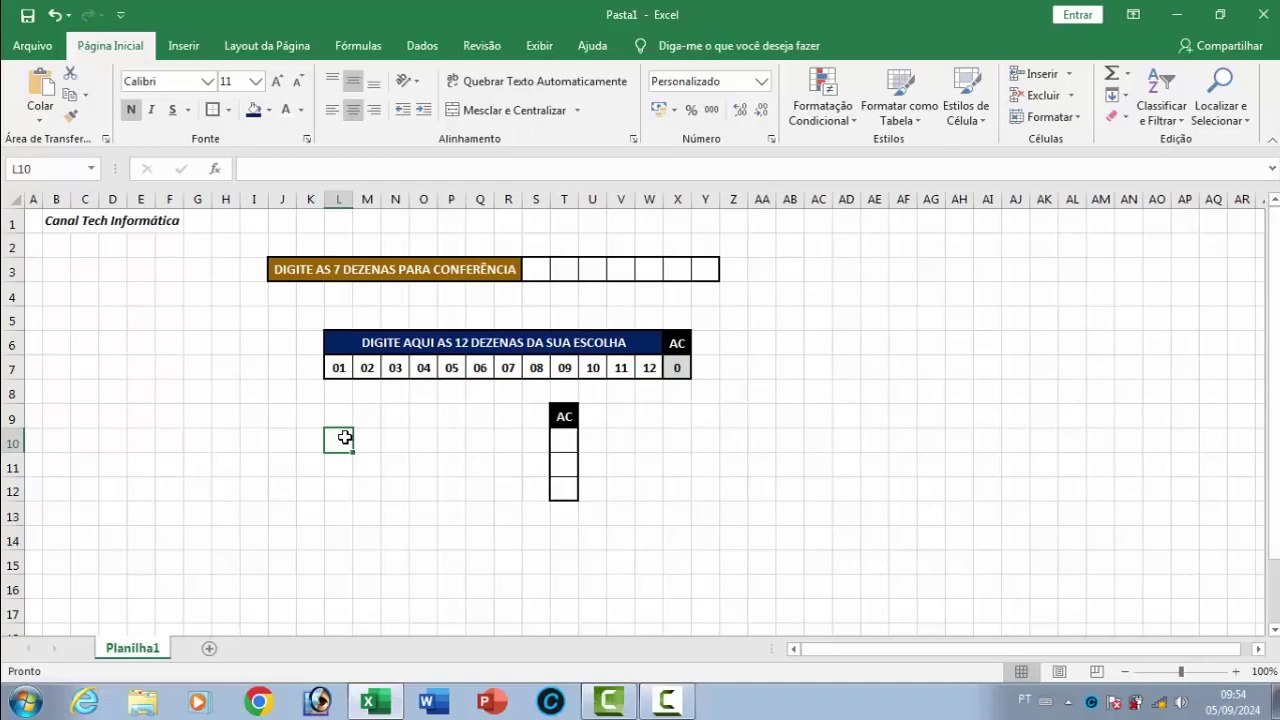This screenshot has height=720, width=1280.
Task: Open PowerPoint from the taskbar
Action: pos(490,702)
